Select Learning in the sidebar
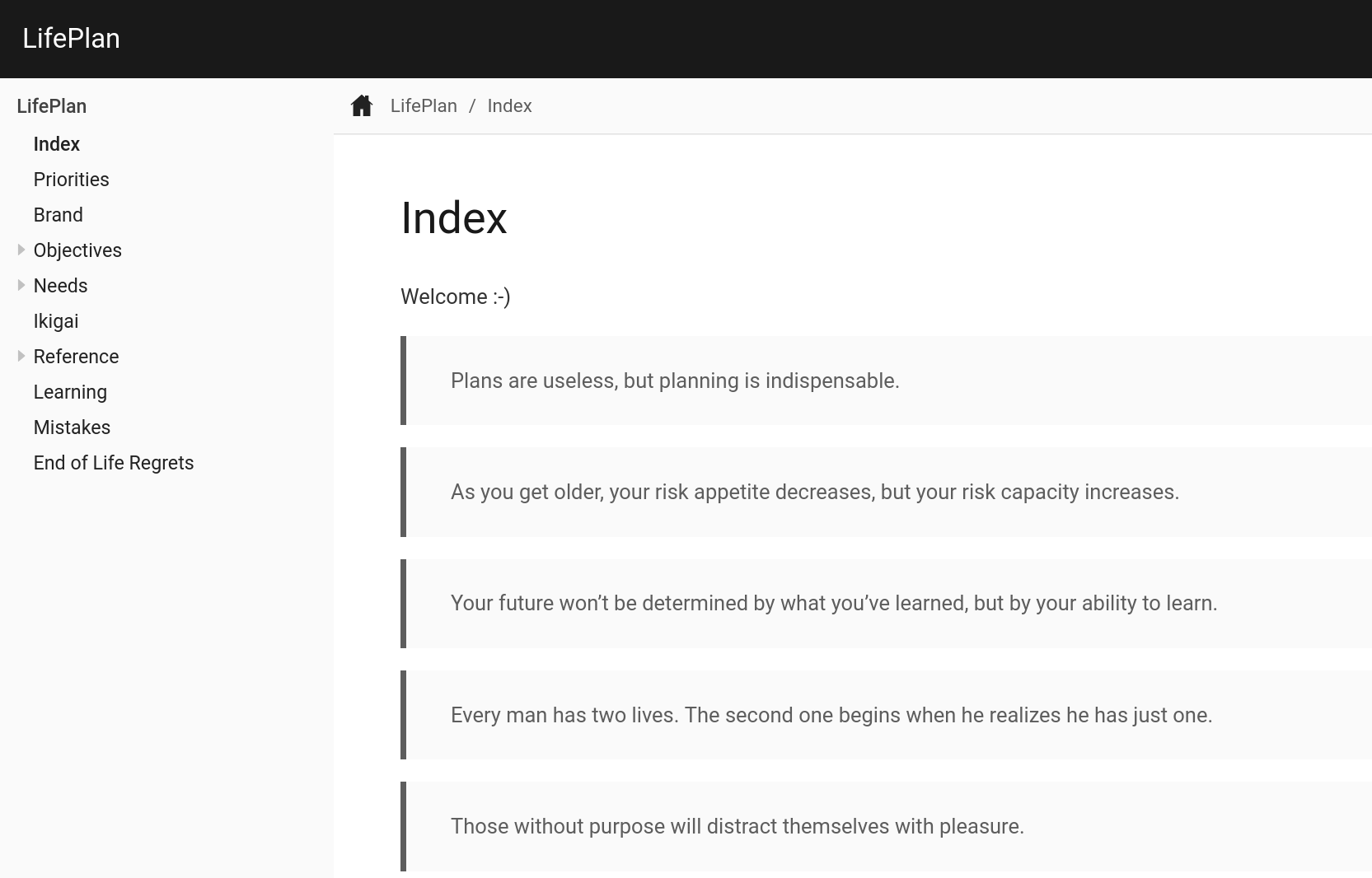This screenshot has width=1372, height=878. click(x=70, y=392)
